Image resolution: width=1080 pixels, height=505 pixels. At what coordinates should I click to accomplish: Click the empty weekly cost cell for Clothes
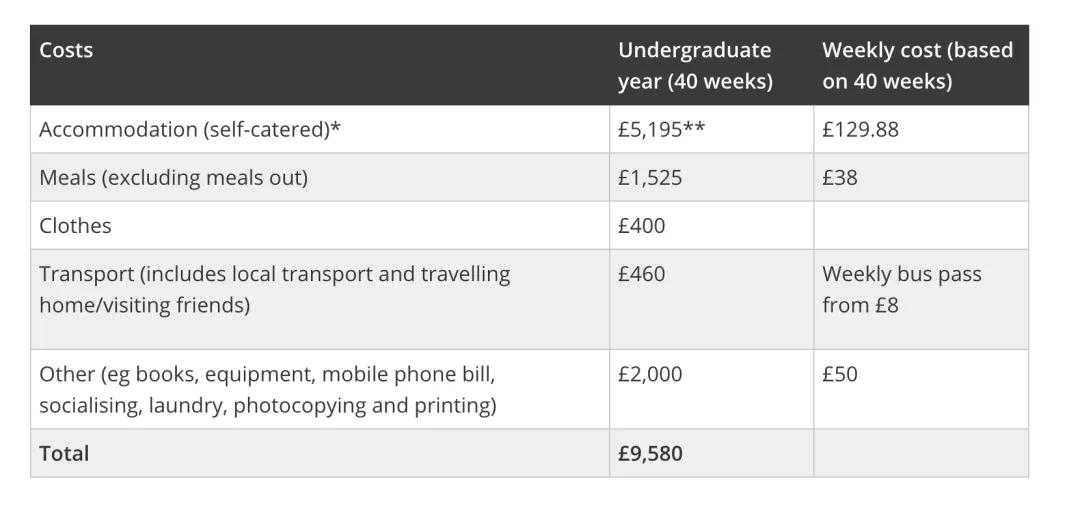point(920,225)
